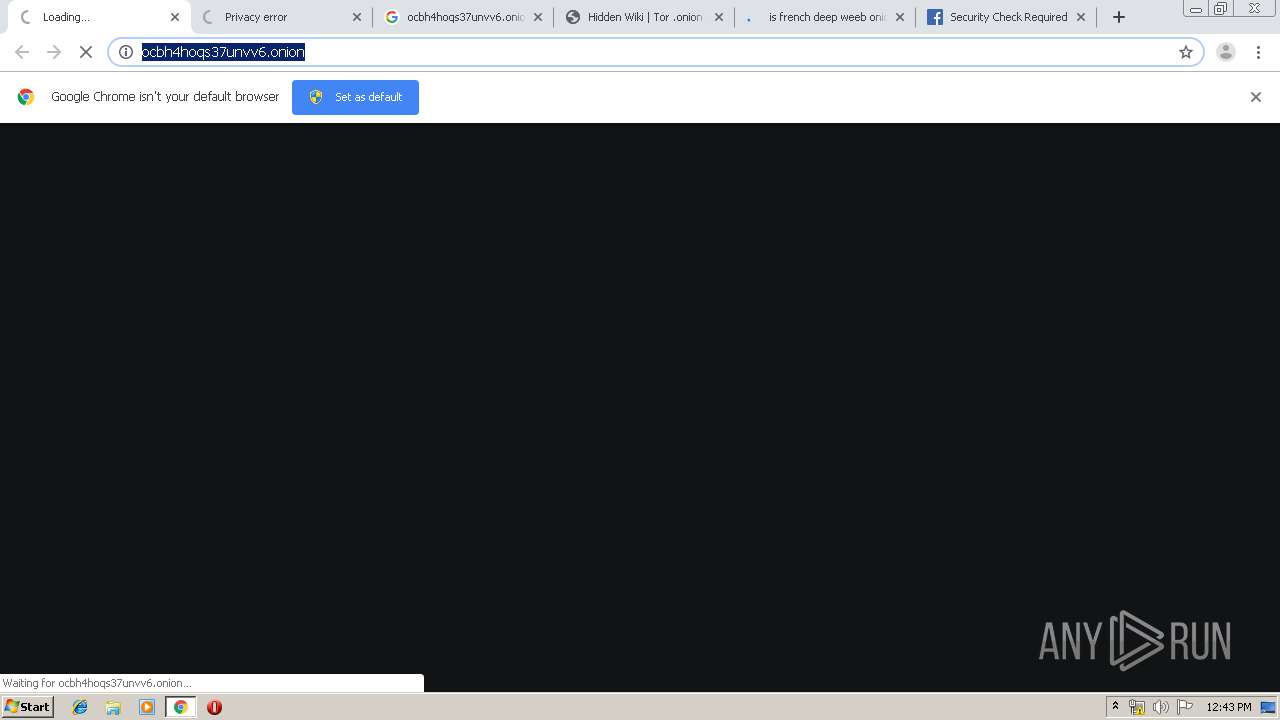Image resolution: width=1280 pixels, height=720 pixels.
Task: Open the volume speaker tray icon
Action: [x=1161, y=707]
